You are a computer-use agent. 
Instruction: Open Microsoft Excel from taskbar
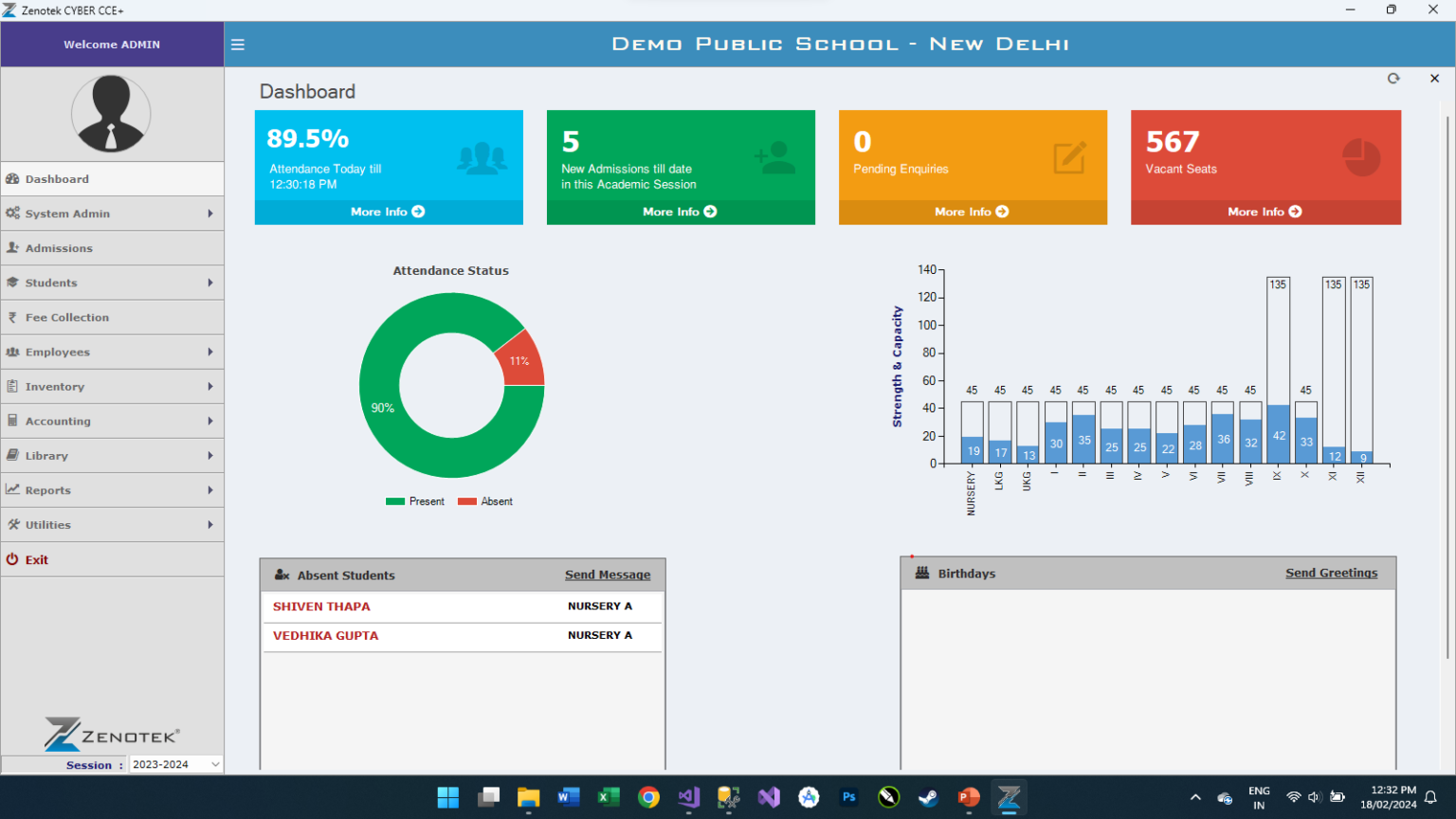tap(609, 797)
